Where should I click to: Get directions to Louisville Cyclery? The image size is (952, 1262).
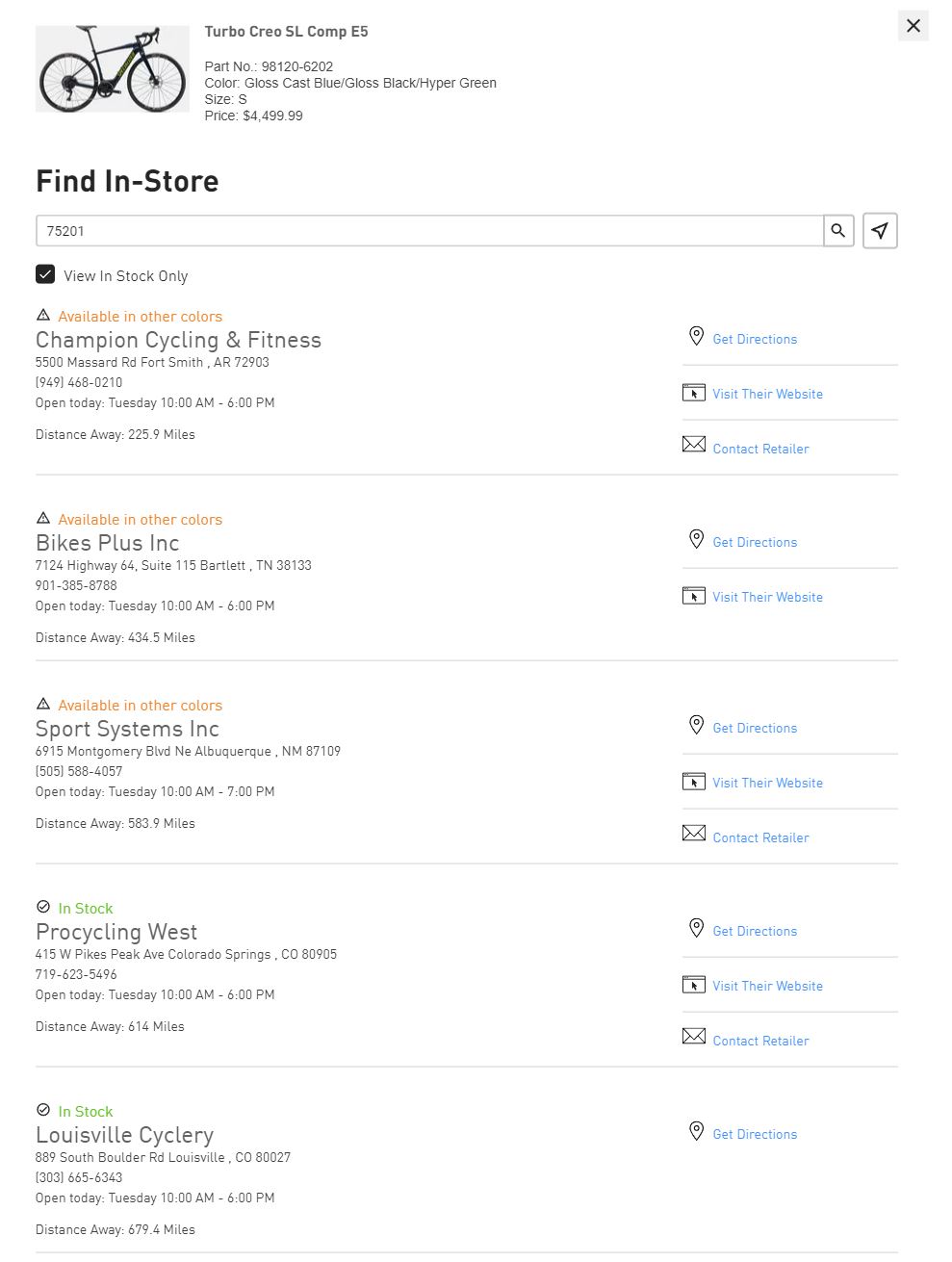tap(754, 1134)
